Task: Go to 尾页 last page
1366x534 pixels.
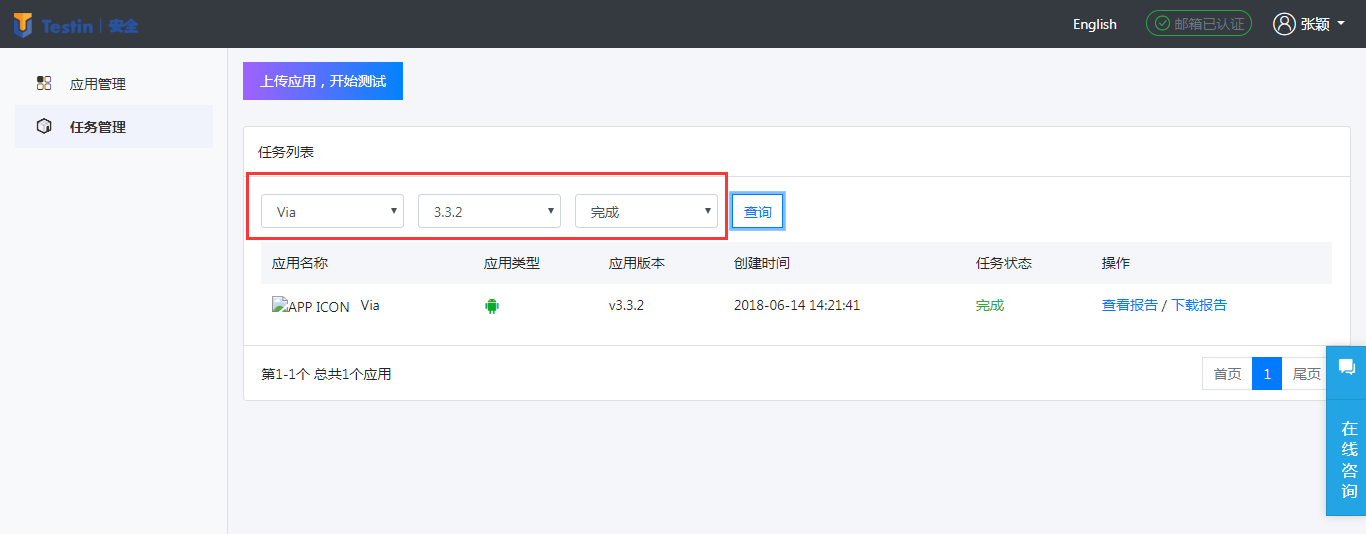Action: (1306, 374)
